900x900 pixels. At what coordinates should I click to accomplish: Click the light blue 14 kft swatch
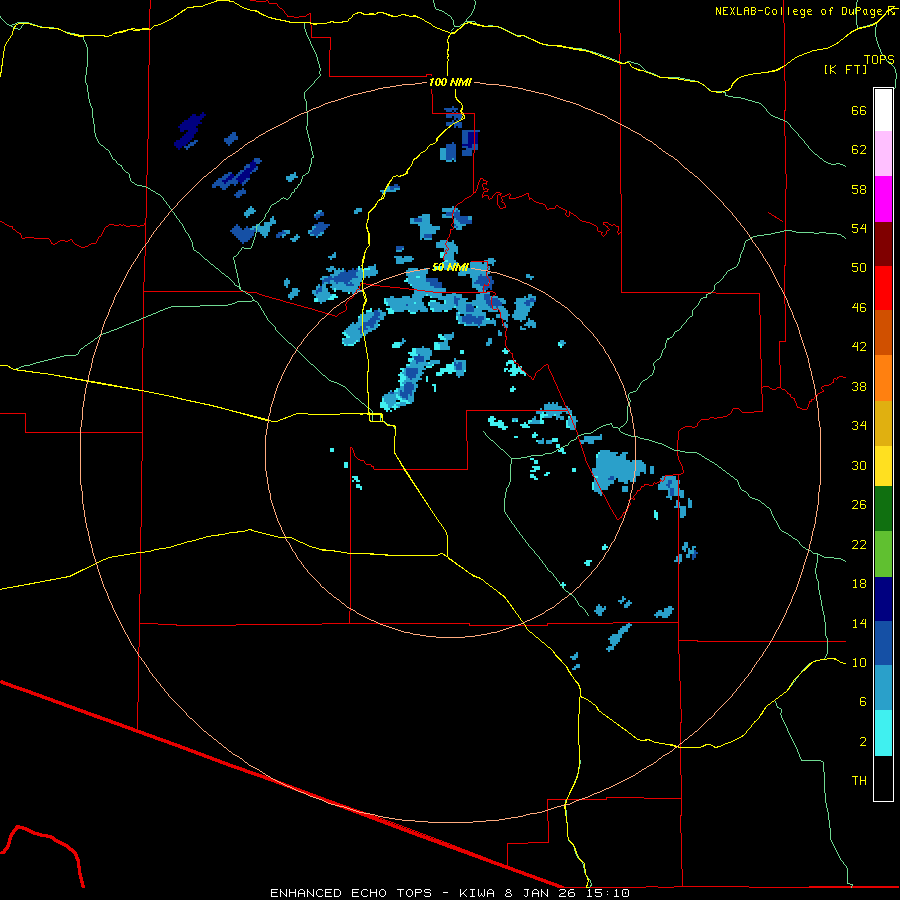(883, 688)
